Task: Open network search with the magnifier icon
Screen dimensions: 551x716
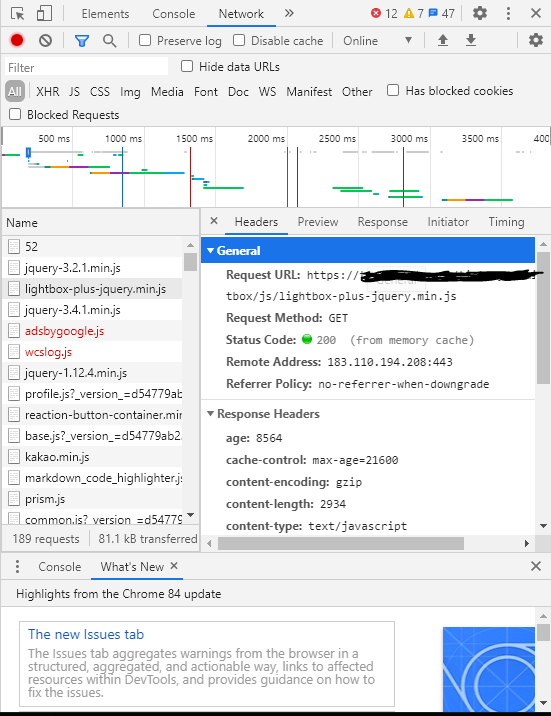Action: (x=110, y=41)
